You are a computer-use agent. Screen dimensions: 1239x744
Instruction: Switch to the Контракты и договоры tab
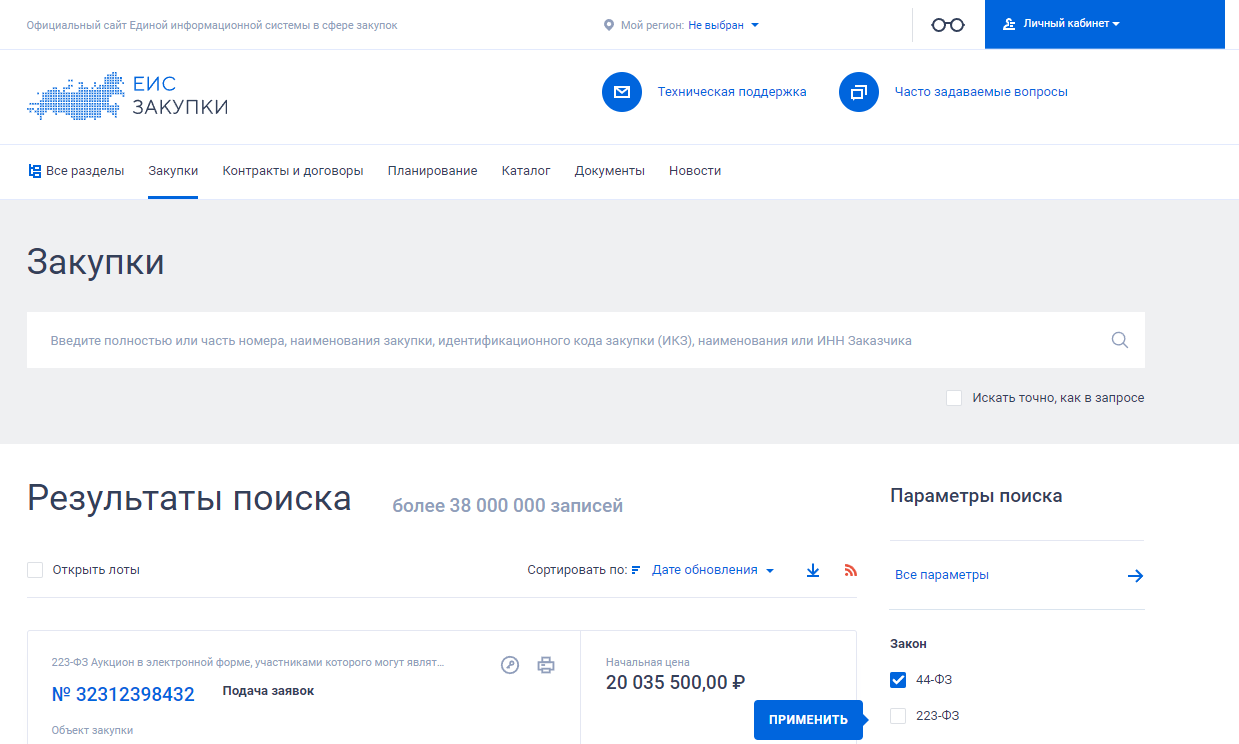click(290, 170)
